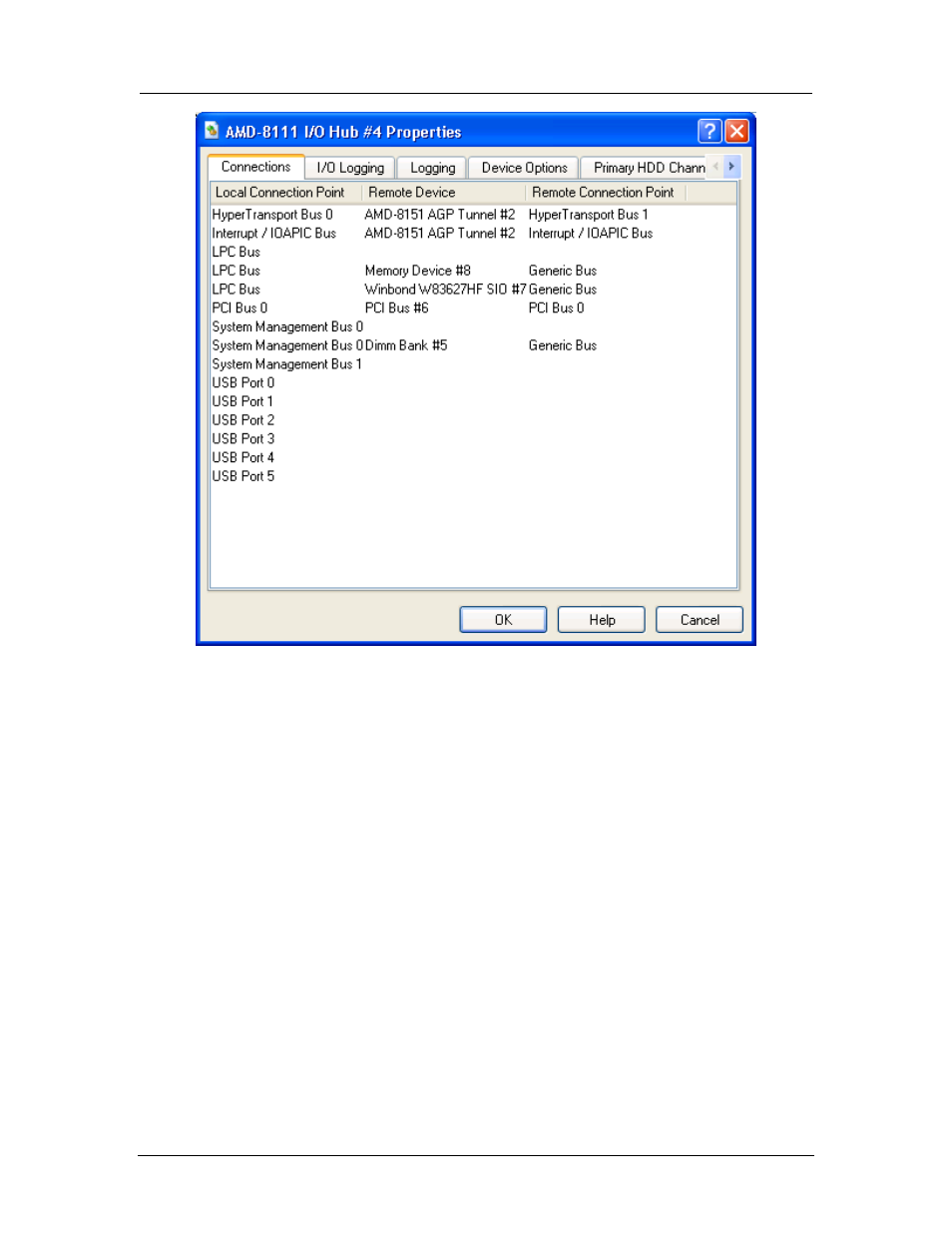
Task: Switch to the Device Options tab
Action: click(x=524, y=168)
